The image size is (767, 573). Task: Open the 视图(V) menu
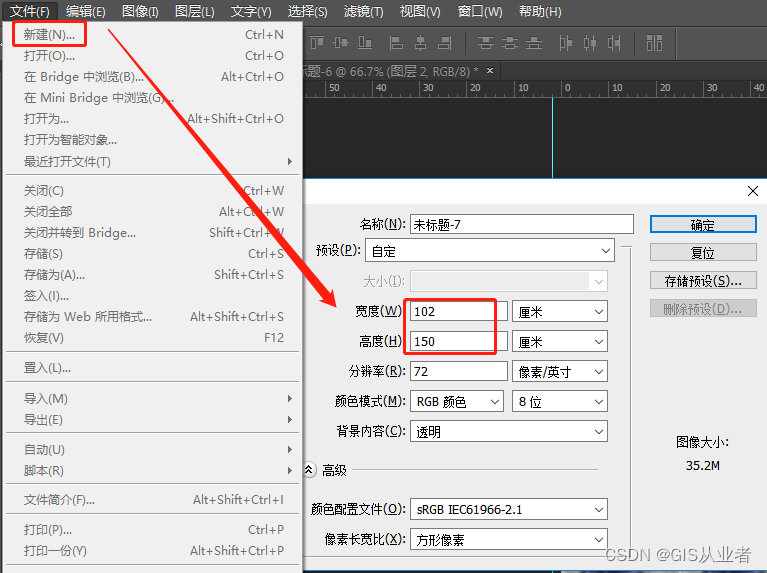click(x=420, y=11)
